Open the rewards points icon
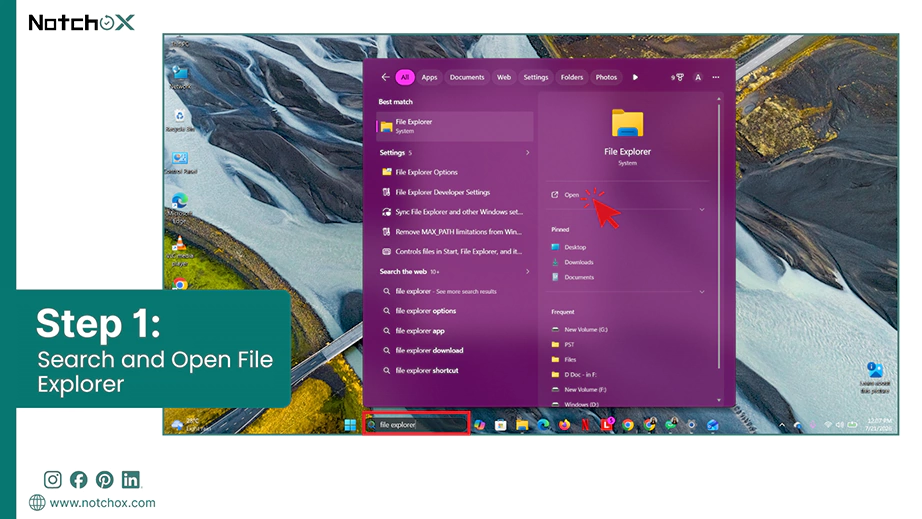Image resolution: width=922 pixels, height=519 pixels. tap(677, 77)
